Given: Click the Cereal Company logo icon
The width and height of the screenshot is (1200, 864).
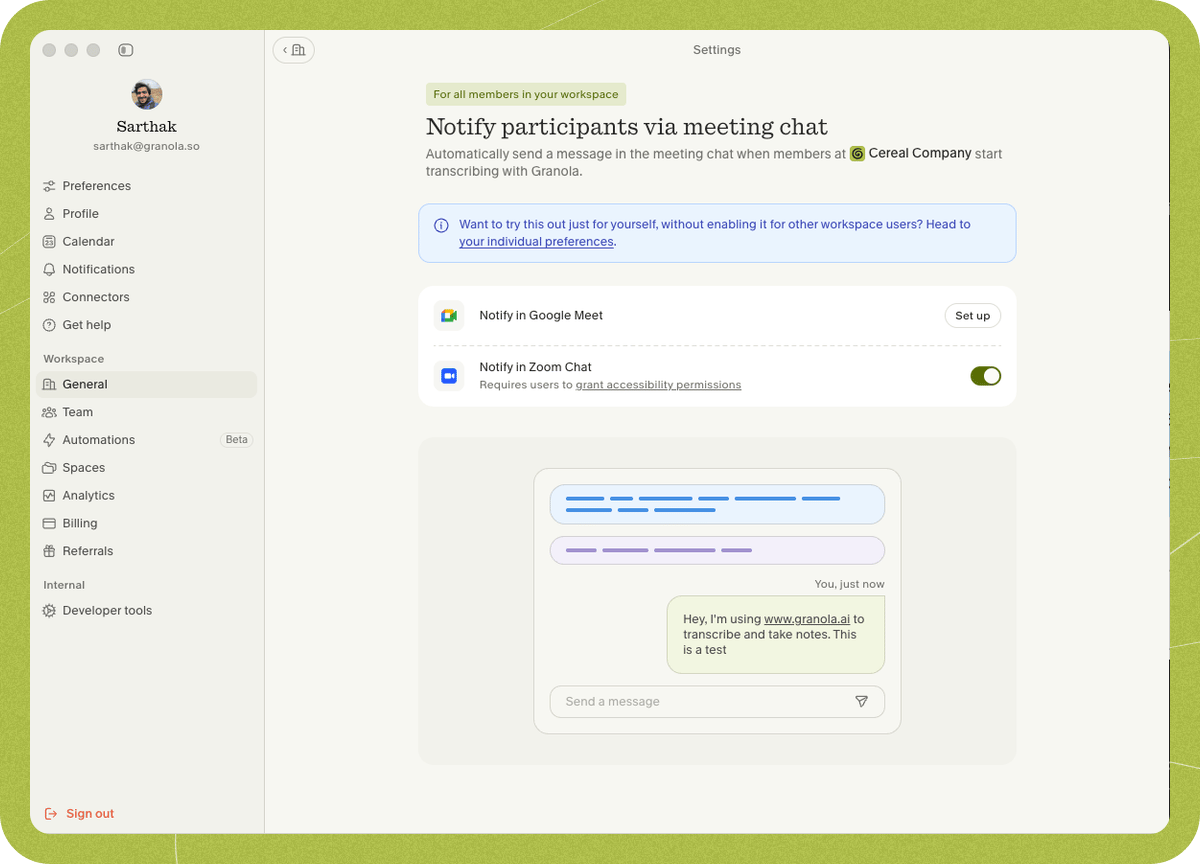Looking at the screenshot, I should tap(857, 154).
